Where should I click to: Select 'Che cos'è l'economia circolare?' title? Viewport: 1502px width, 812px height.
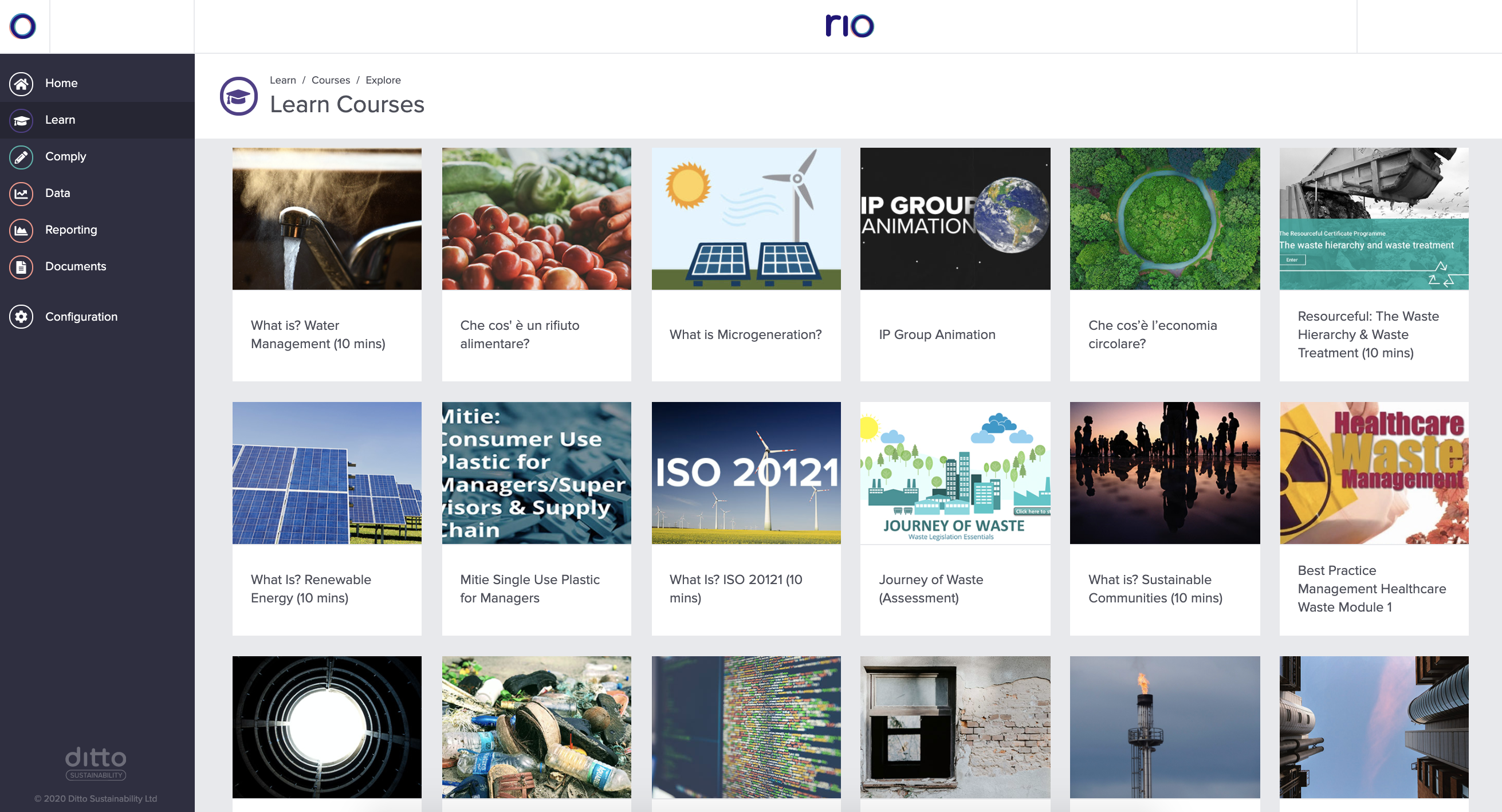[1152, 335]
